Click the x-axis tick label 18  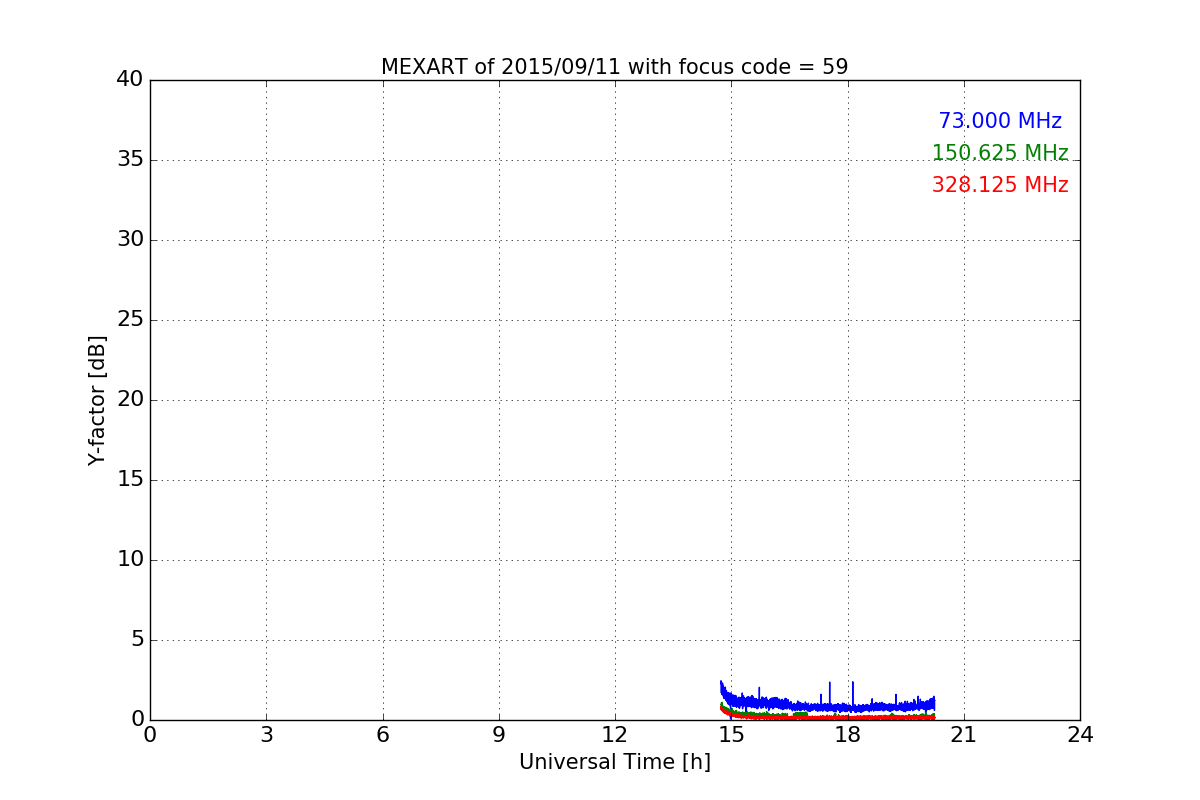point(847,735)
